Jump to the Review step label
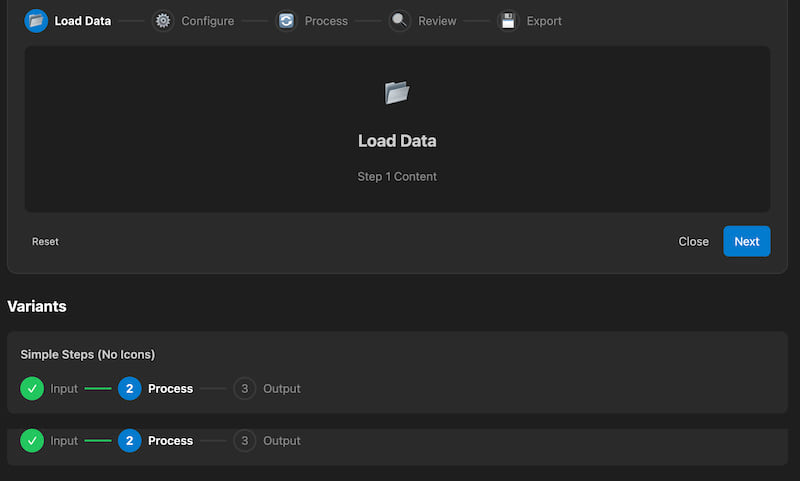 (x=437, y=21)
